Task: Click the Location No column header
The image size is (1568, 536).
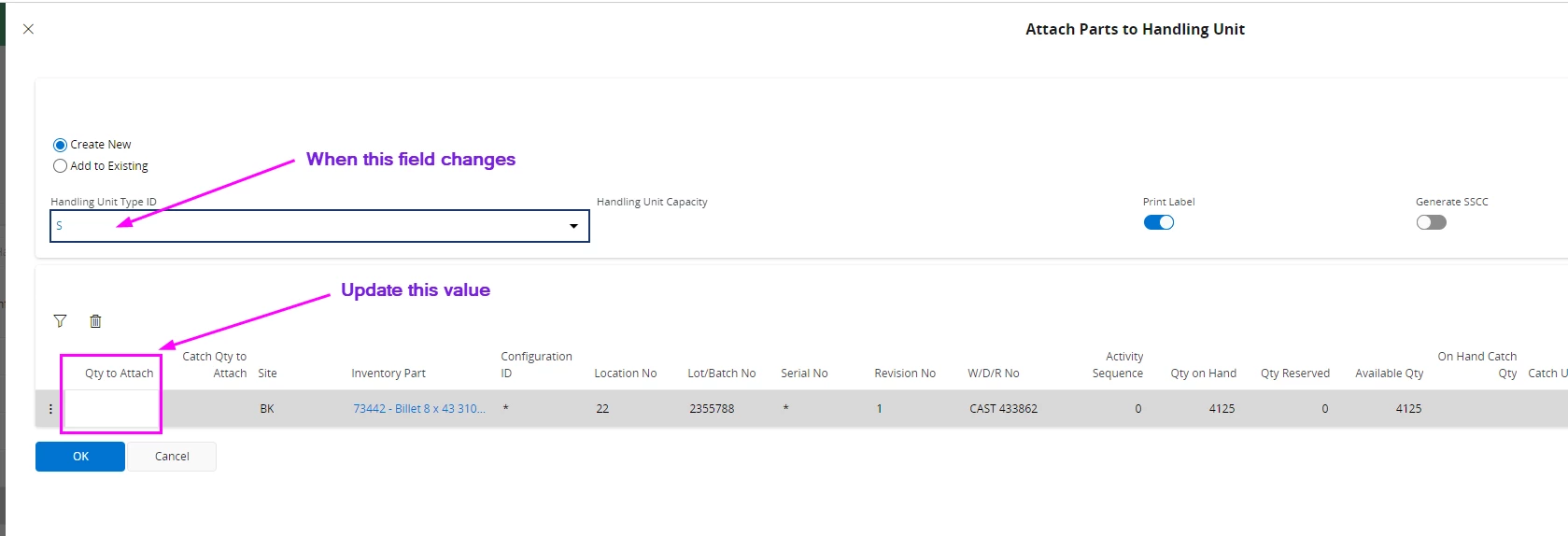Action: point(626,374)
